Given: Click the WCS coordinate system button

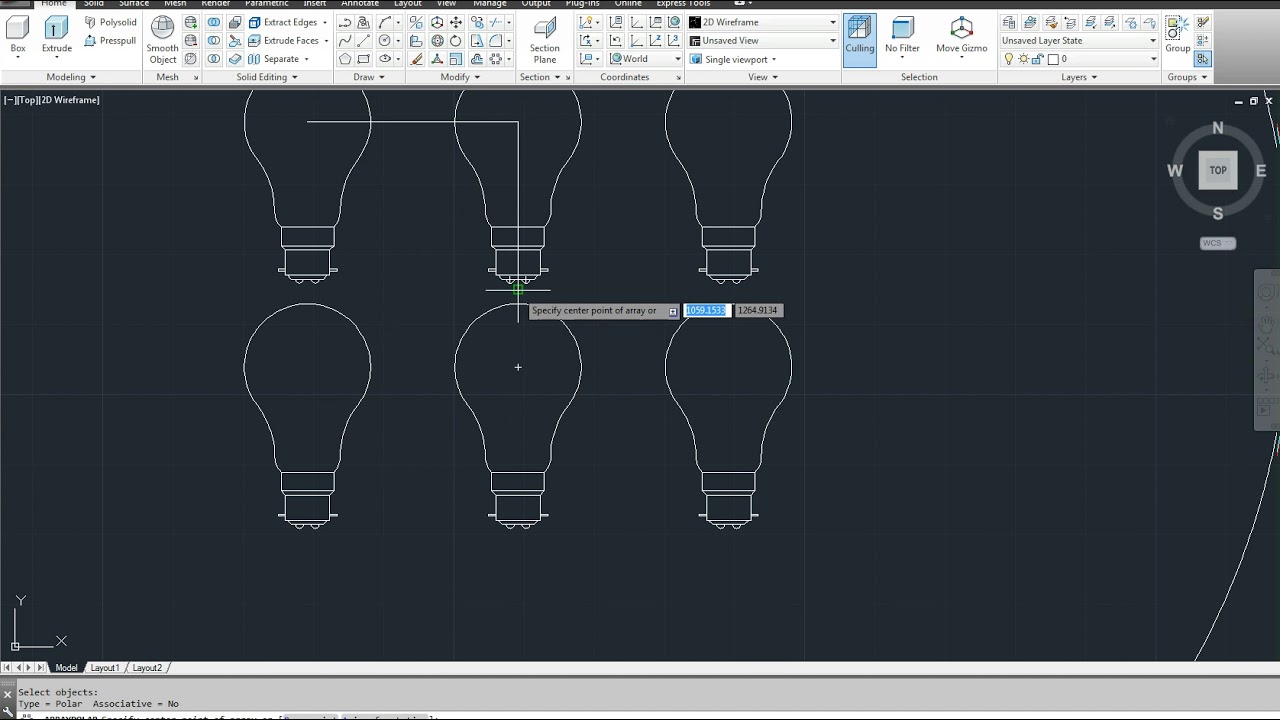Looking at the screenshot, I should click(x=1217, y=243).
